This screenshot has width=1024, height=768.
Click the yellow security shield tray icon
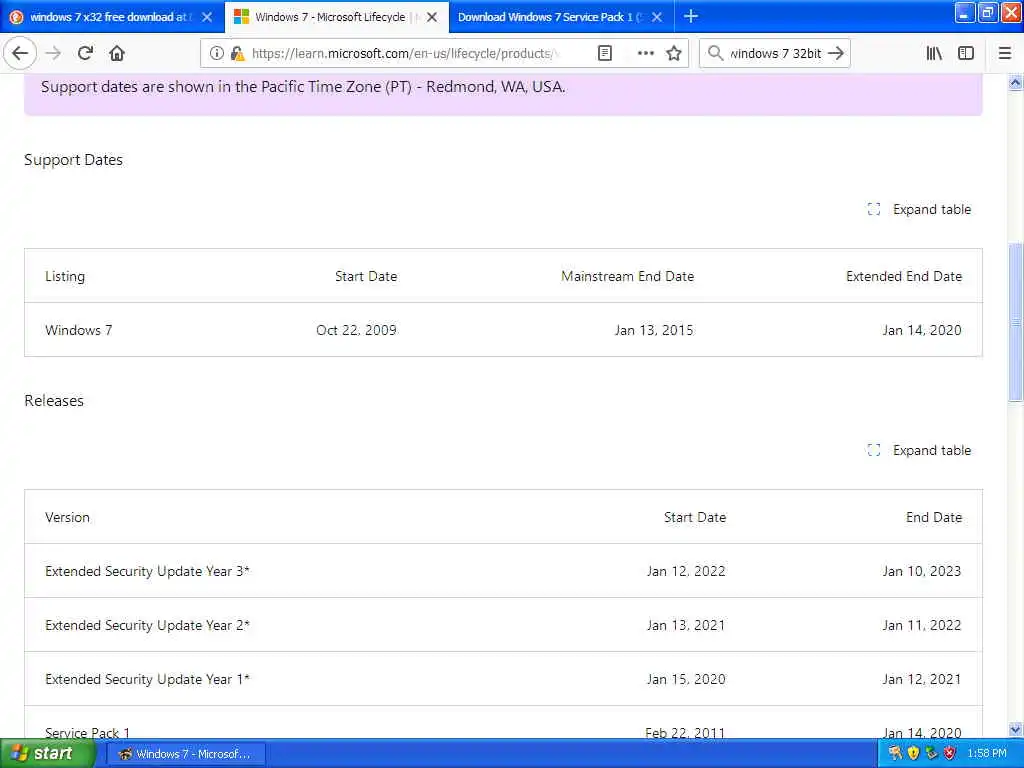coord(913,754)
